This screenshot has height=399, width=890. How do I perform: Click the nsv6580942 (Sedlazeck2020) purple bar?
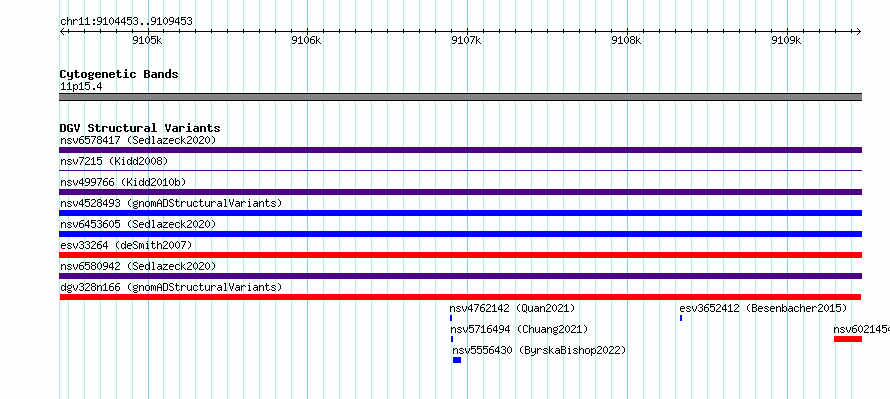pos(460,276)
